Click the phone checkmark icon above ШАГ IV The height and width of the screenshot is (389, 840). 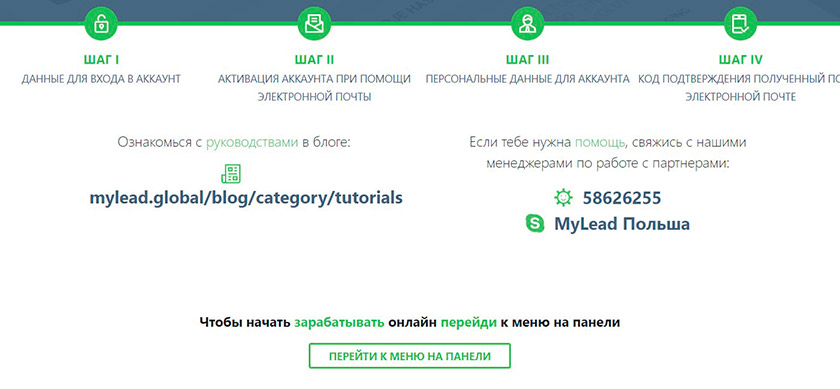(740, 24)
